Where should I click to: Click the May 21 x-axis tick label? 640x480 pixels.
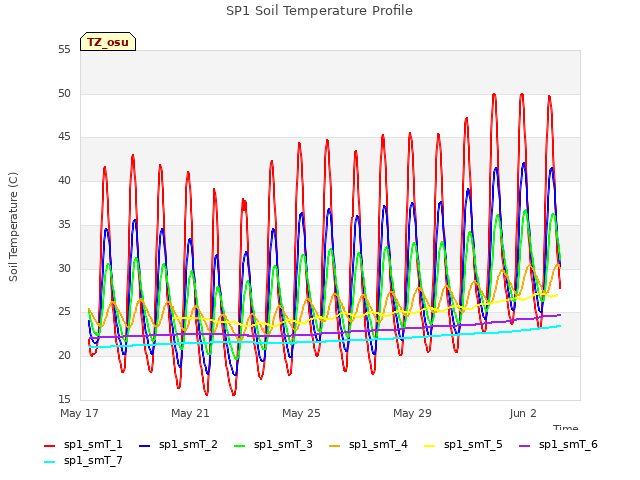point(190,413)
